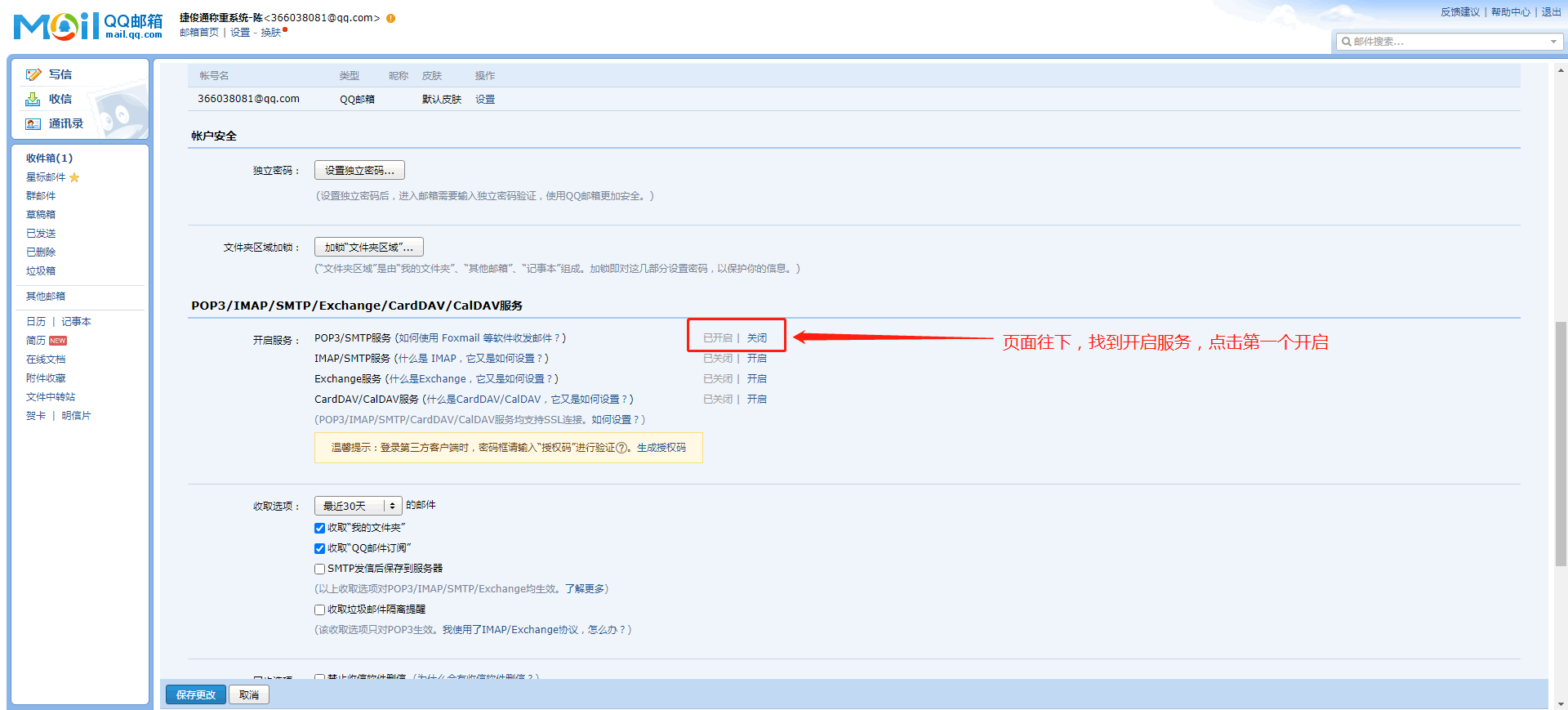
Task: Click the QQ Mail logo
Action: pos(88,26)
